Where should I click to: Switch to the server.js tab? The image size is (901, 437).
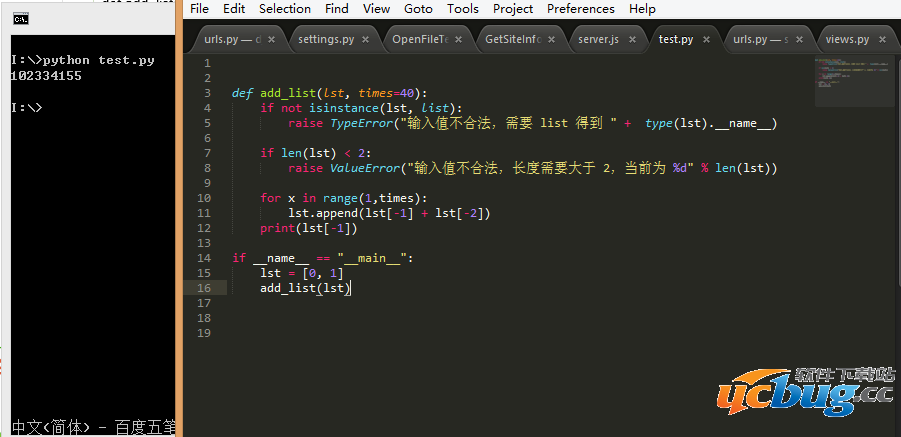pyautogui.click(x=598, y=40)
